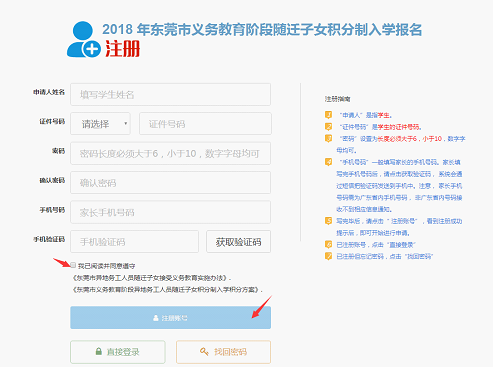Click guide badge 5 beside 填完毕后

point(328,221)
